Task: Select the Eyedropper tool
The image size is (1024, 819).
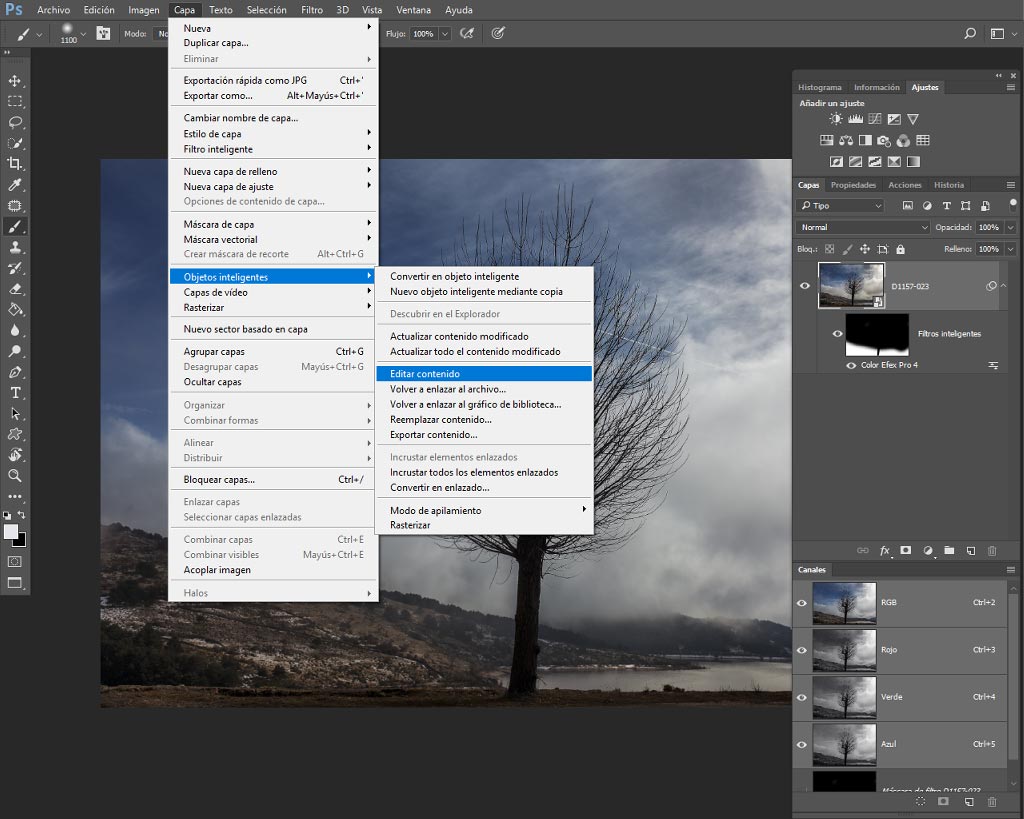Action: 14,185
